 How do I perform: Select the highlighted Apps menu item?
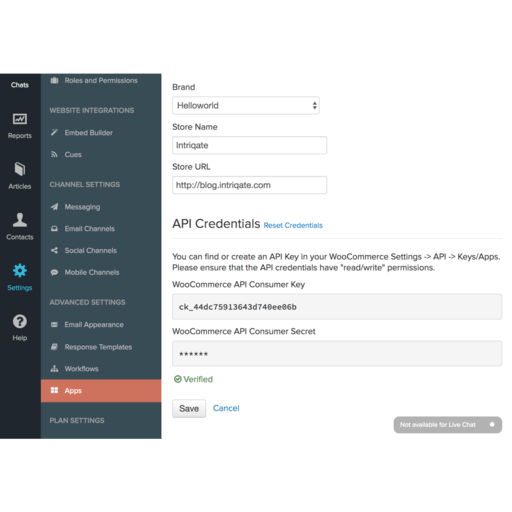tap(101, 391)
